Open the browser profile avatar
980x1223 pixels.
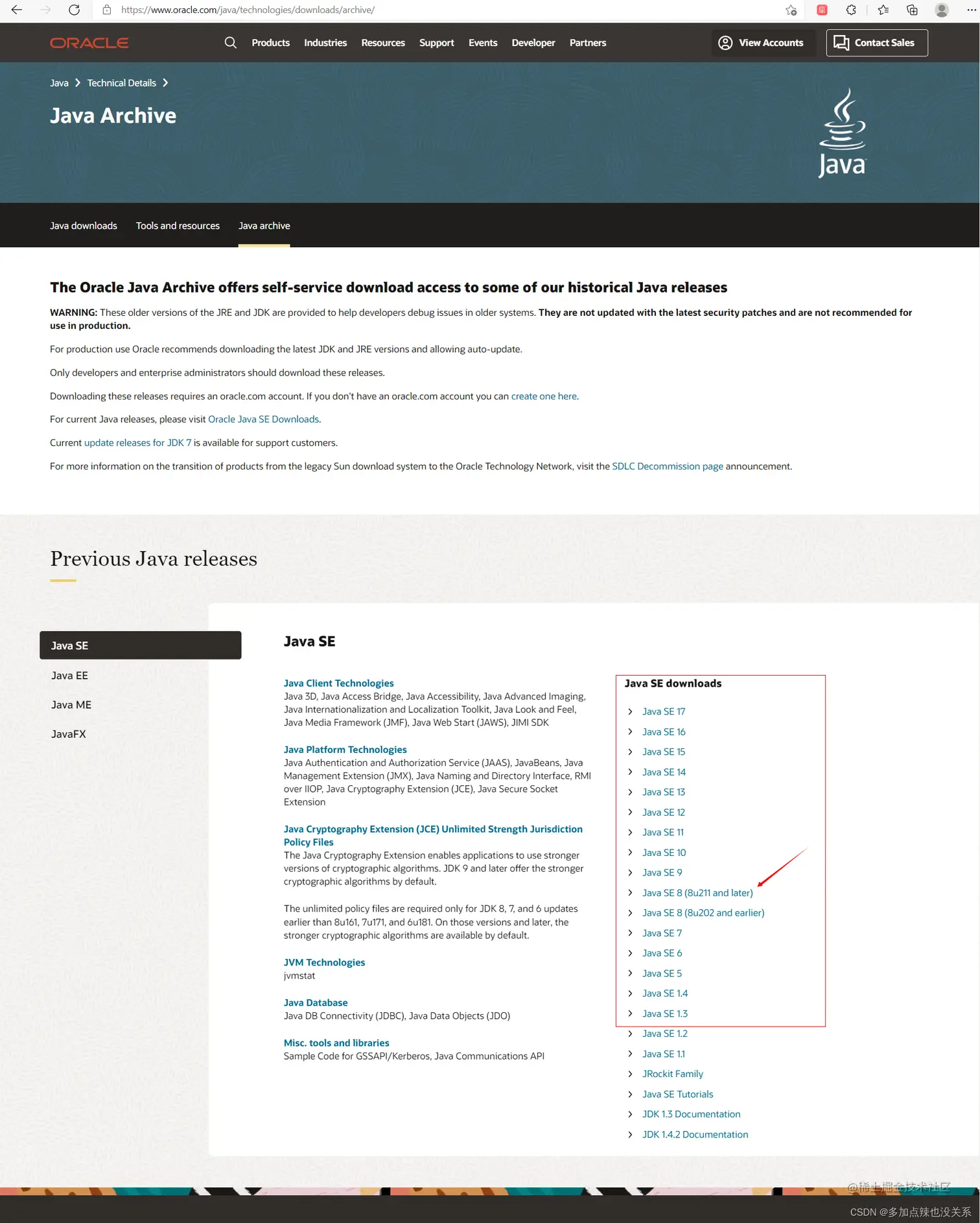[x=942, y=10]
